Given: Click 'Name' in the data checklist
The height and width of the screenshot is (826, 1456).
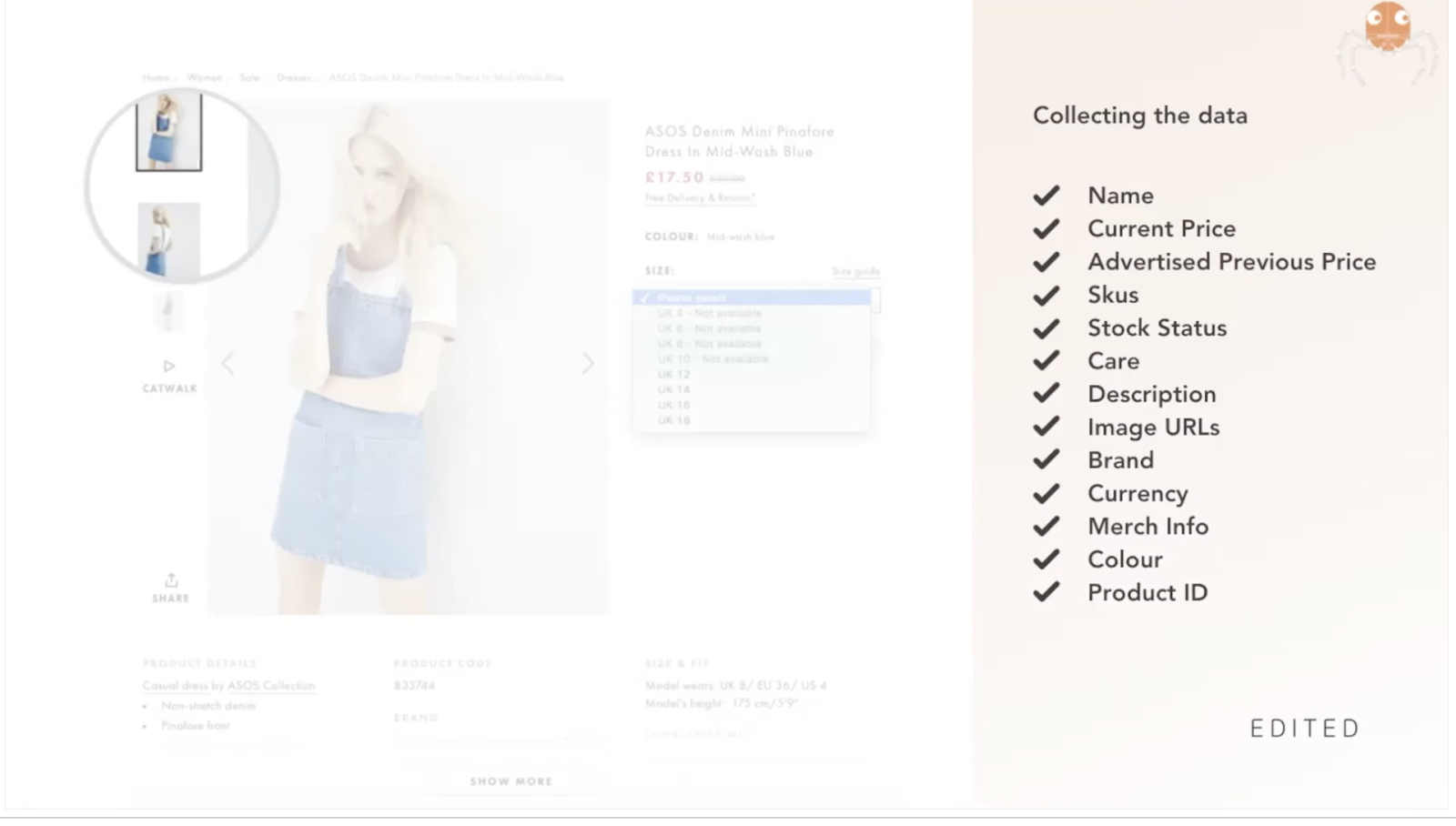Looking at the screenshot, I should [x=1121, y=196].
